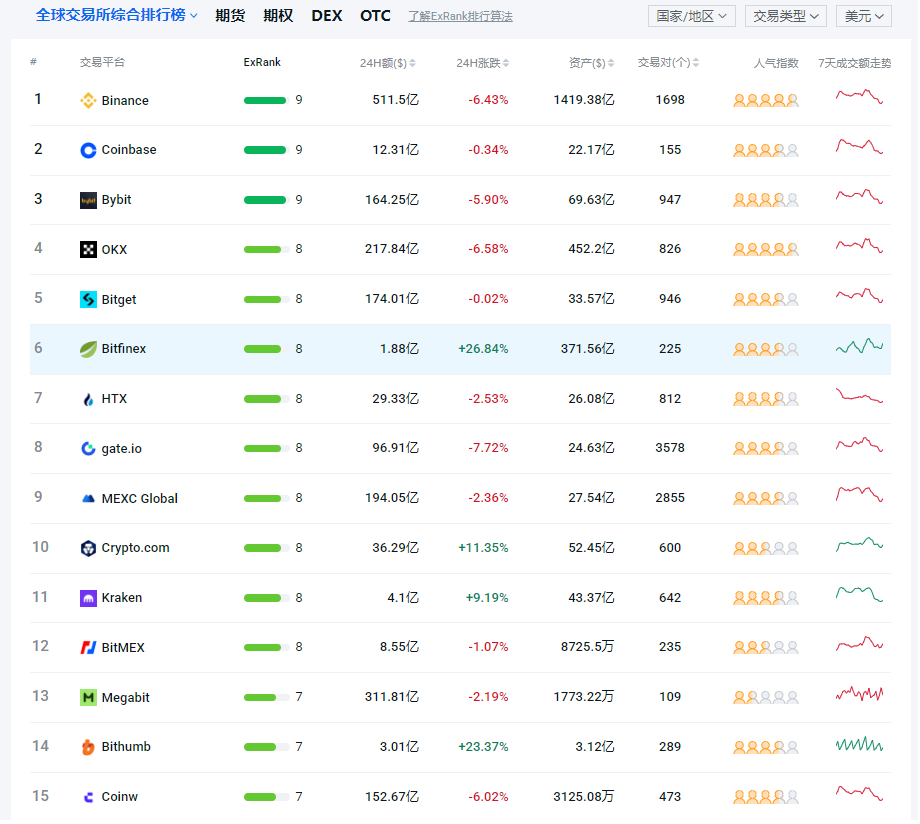Click Bithumb 7-day volume trend chart

(x=860, y=745)
